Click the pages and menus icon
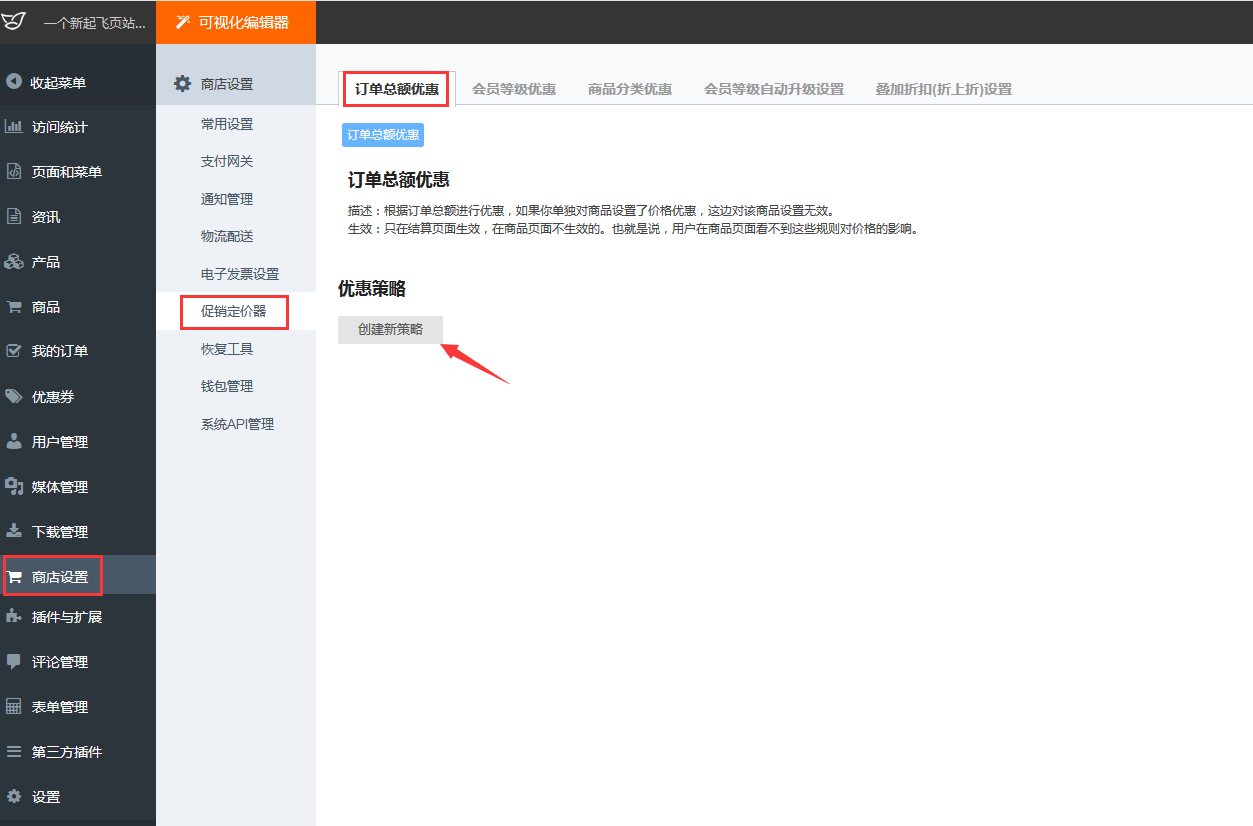Screen dimensions: 1253x826 click(x=14, y=172)
